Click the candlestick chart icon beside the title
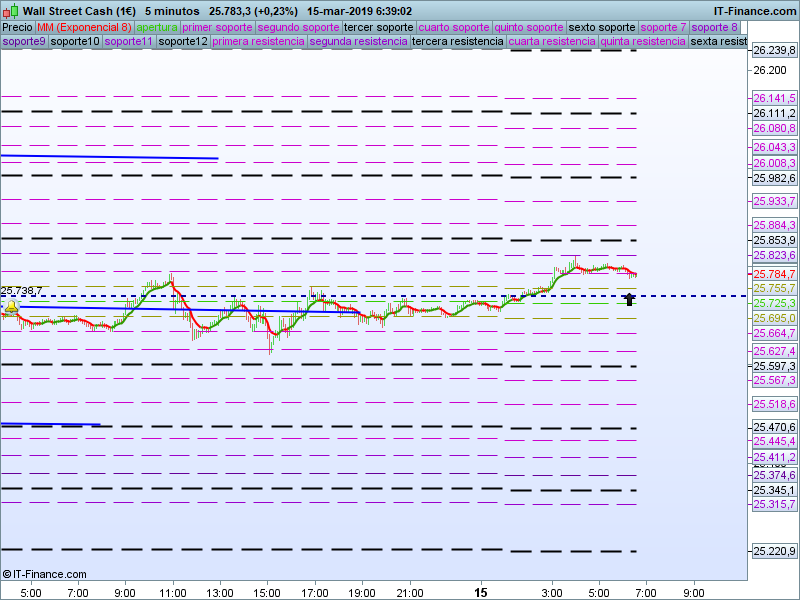 [x=10, y=11]
